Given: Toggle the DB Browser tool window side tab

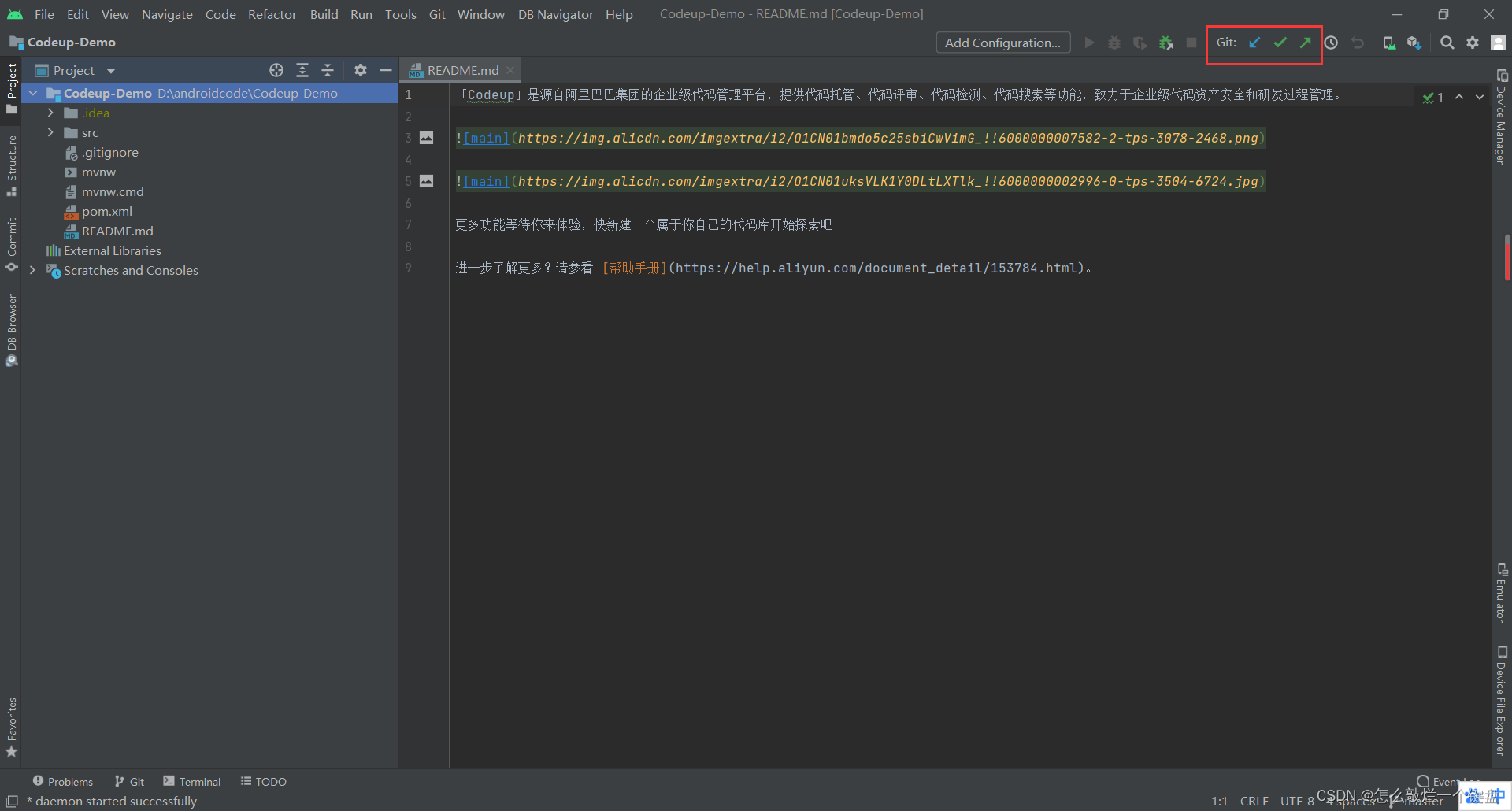Looking at the screenshot, I should click(11, 330).
